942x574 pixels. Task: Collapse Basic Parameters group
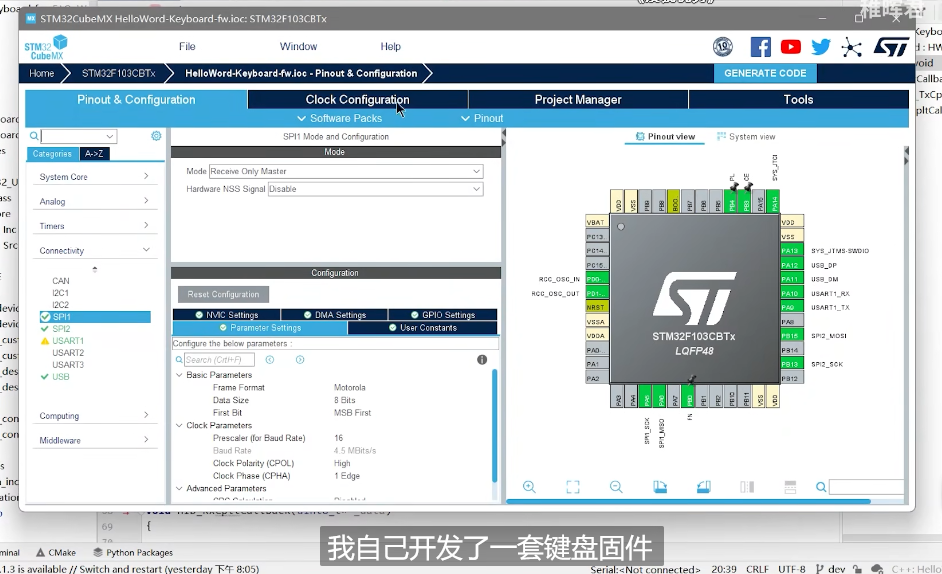[179, 374]
